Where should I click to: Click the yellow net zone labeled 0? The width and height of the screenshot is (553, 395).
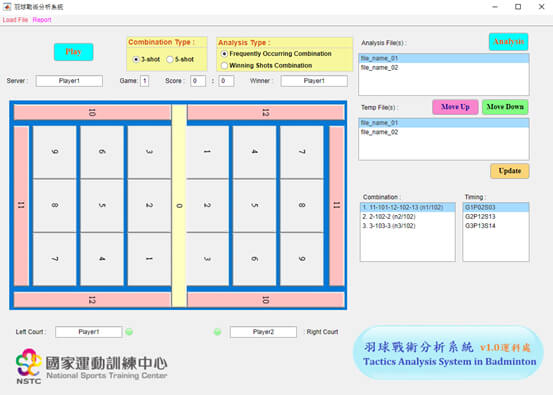click(x=179, y=206)
